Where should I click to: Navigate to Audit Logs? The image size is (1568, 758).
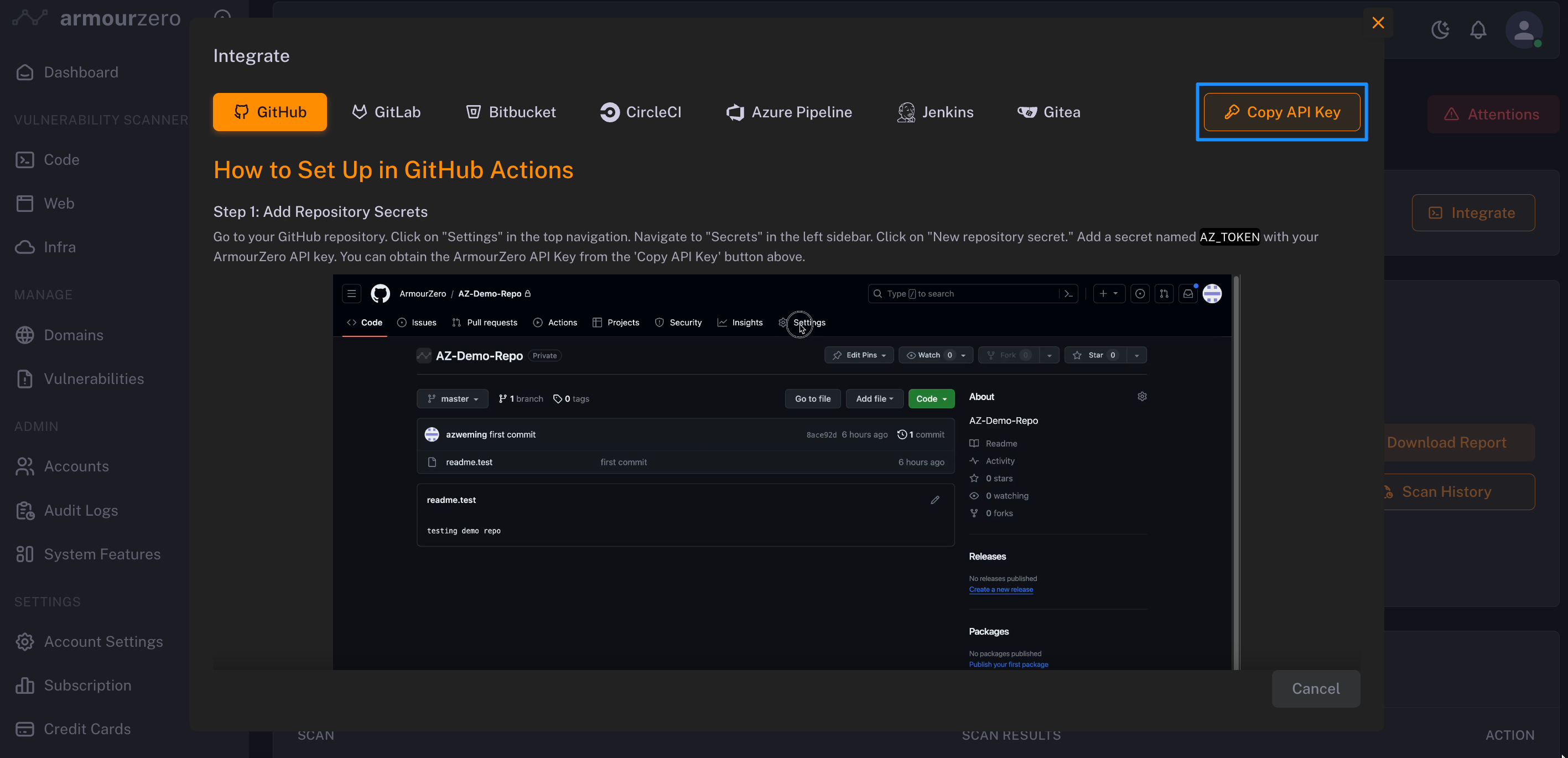click(80, 510)
